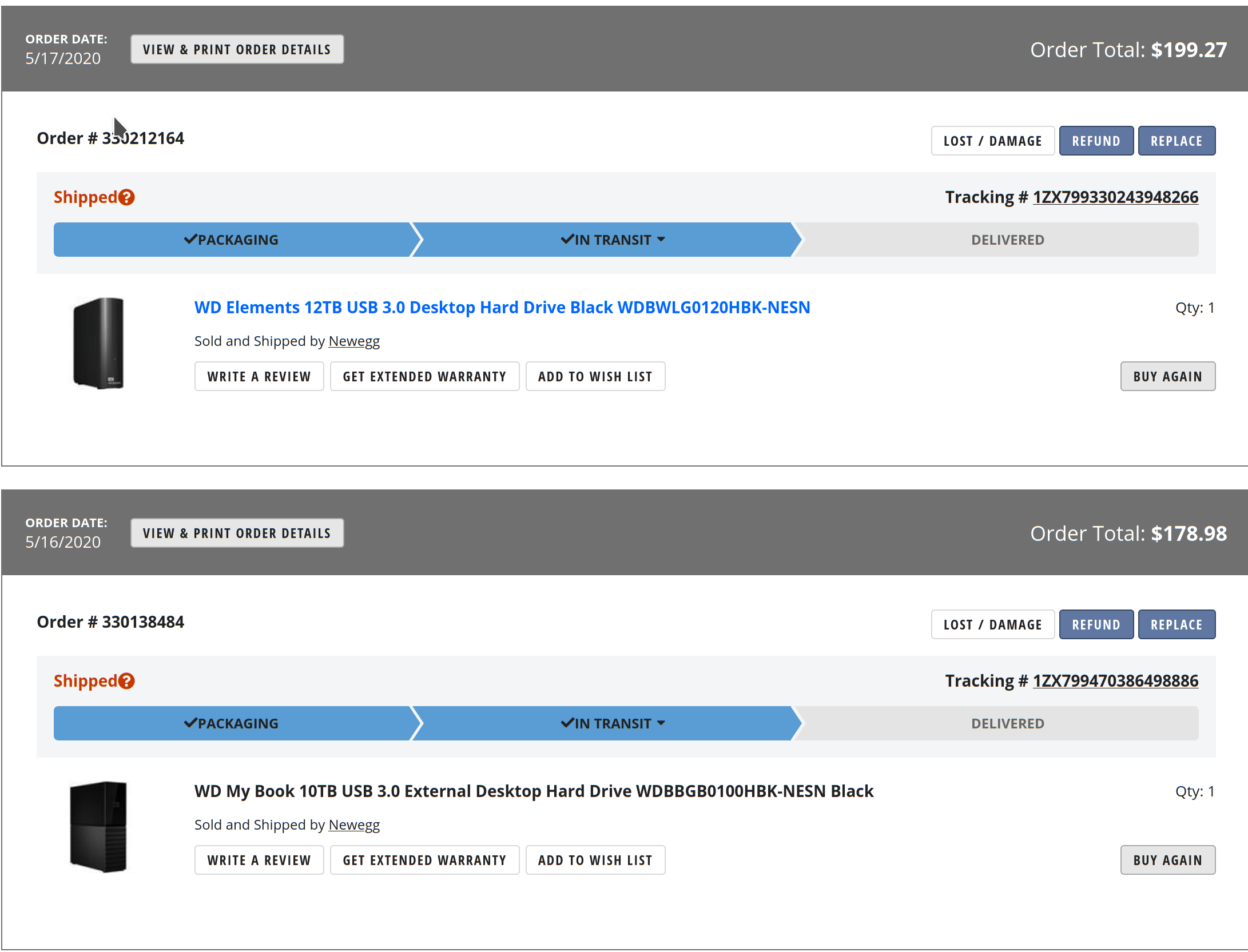Click help icon next to second Shipped status
This screenshot has width=1248, height=952.
coord(126,681)
